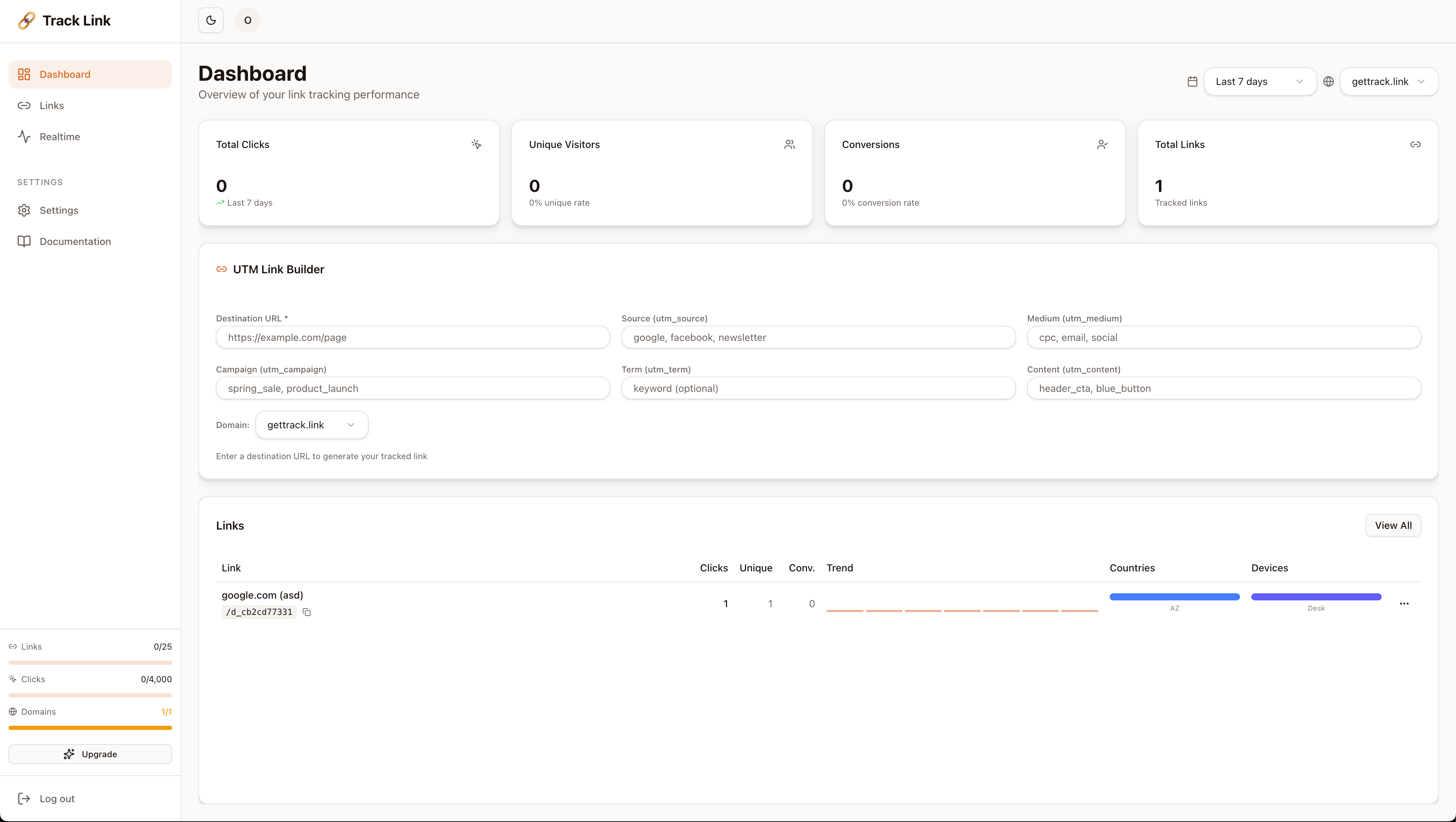Click the View All links button
Viewport: 1456px width, 822px height.
click(x=1393, y=525)
